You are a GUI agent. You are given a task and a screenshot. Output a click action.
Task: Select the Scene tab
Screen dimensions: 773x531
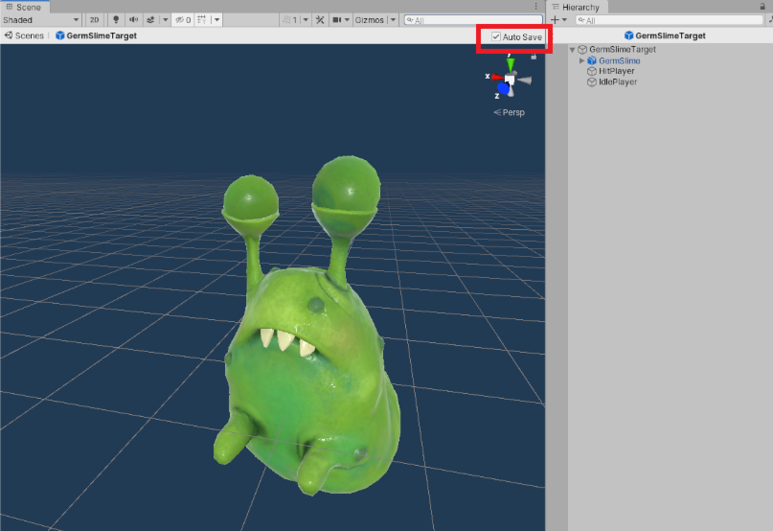[23, 7]
